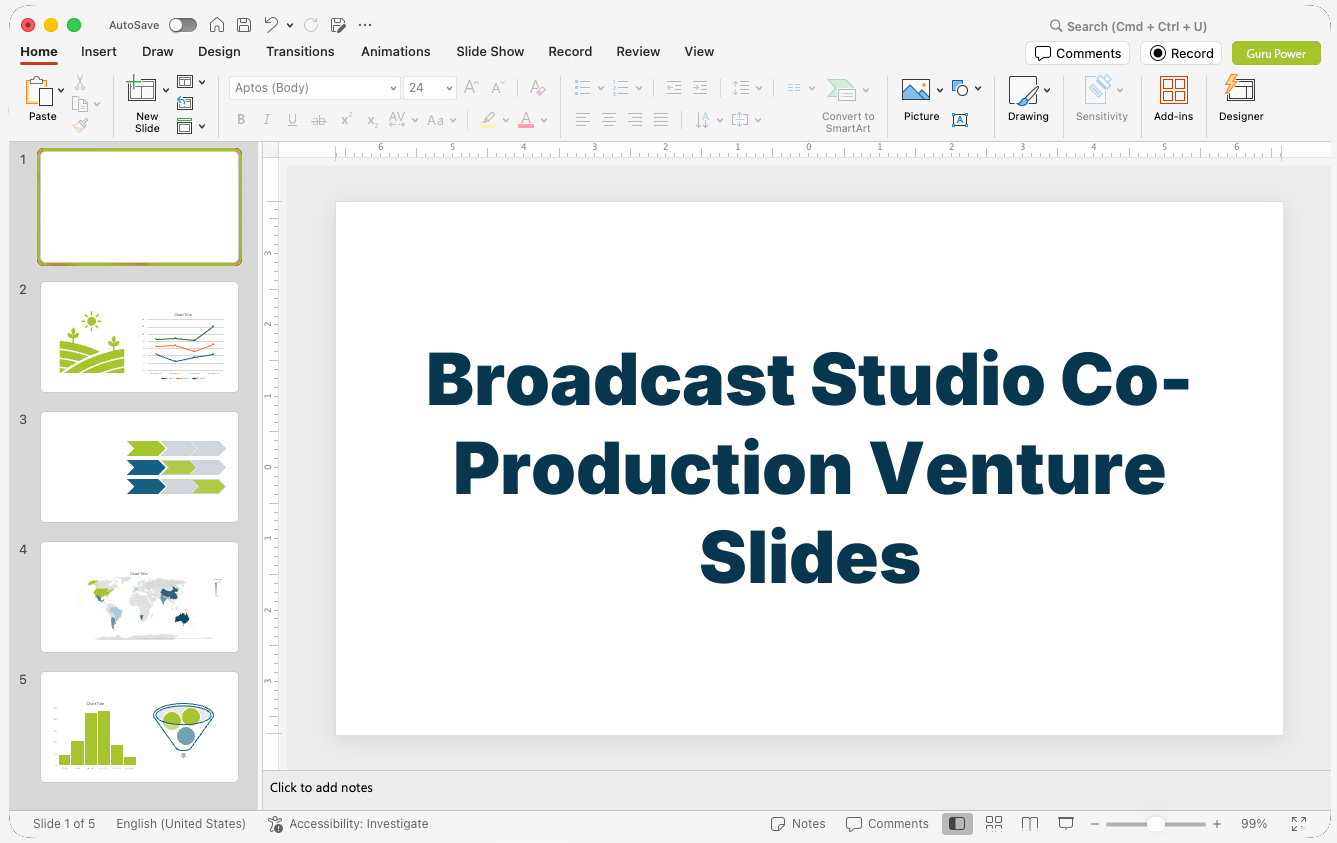Apply subscript formatting

coord(372,120)
